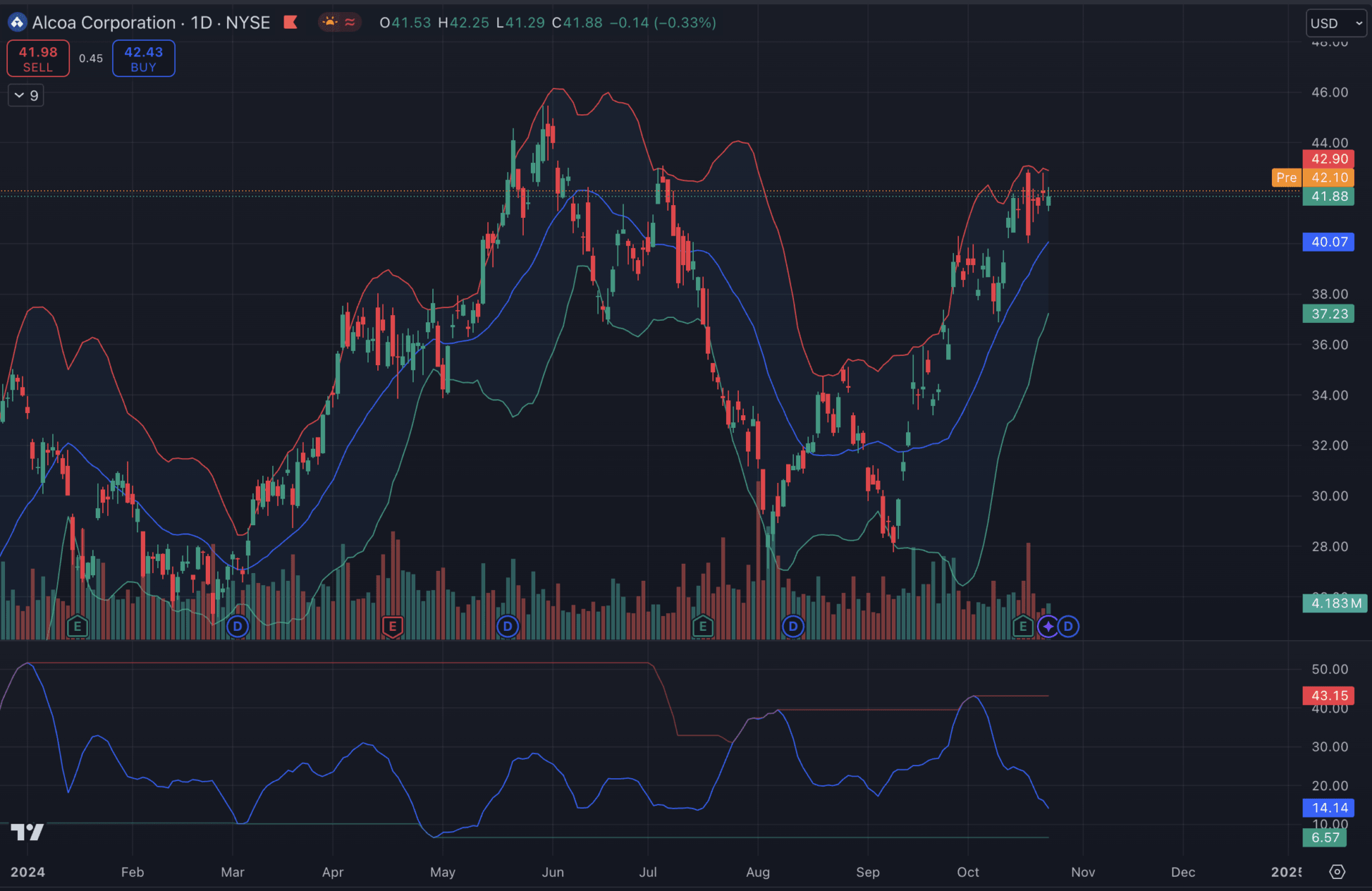
Task: Open the USD currency dropdown
Action: 1336,23
